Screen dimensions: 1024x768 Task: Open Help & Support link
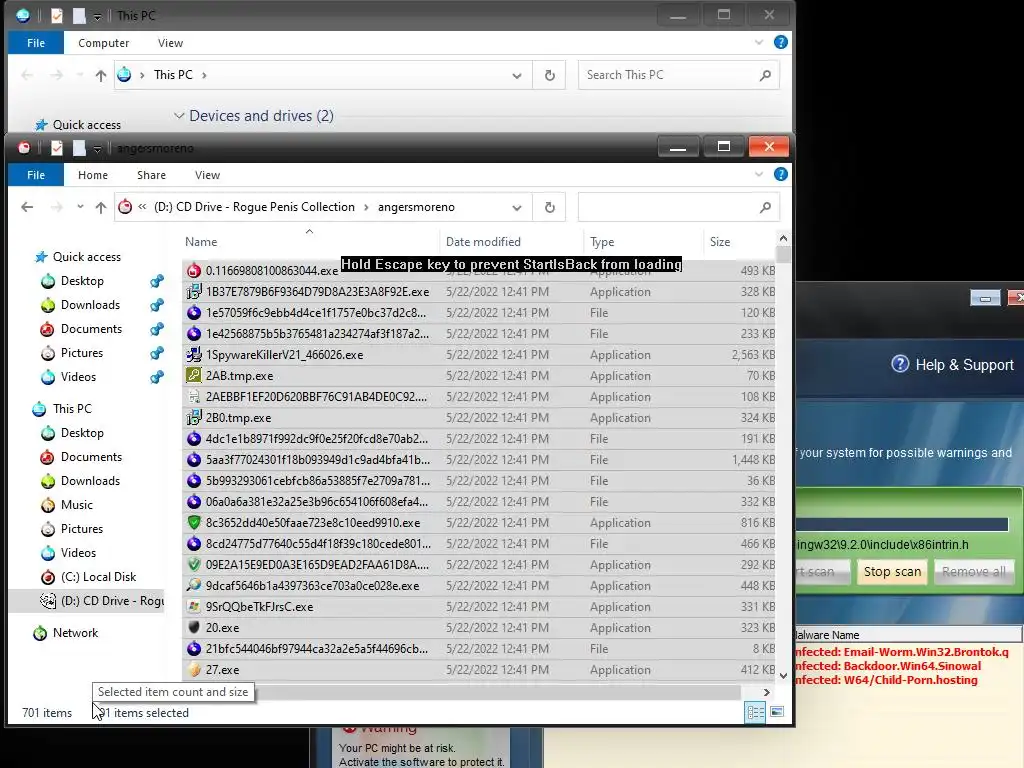[952, 364]
